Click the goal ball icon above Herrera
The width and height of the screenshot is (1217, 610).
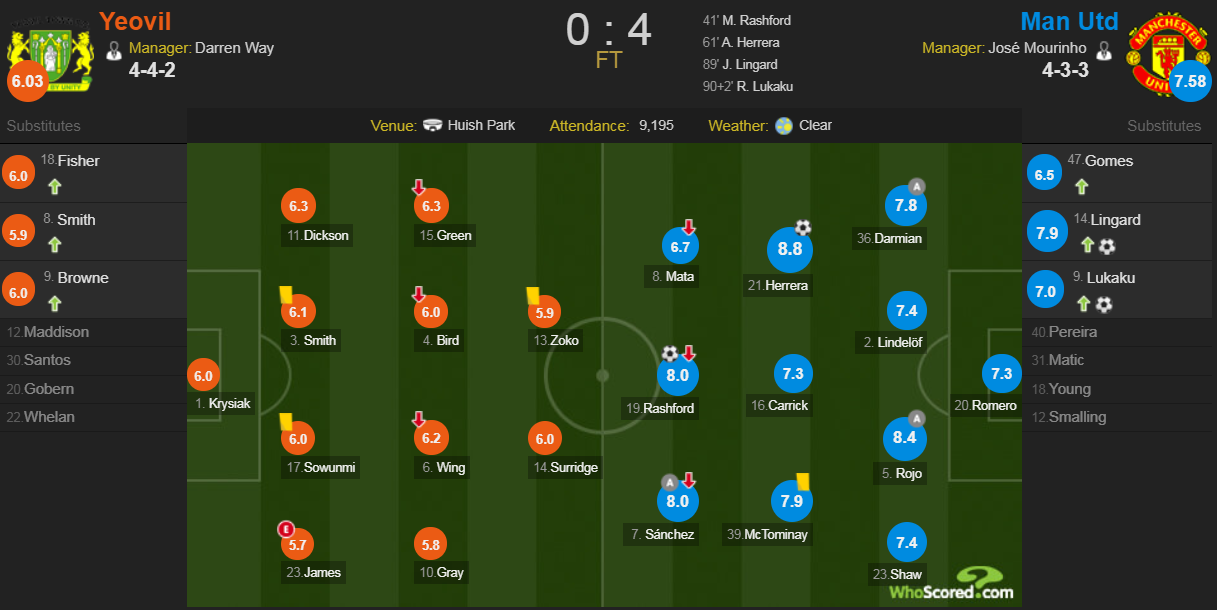(x=803, y=228)
